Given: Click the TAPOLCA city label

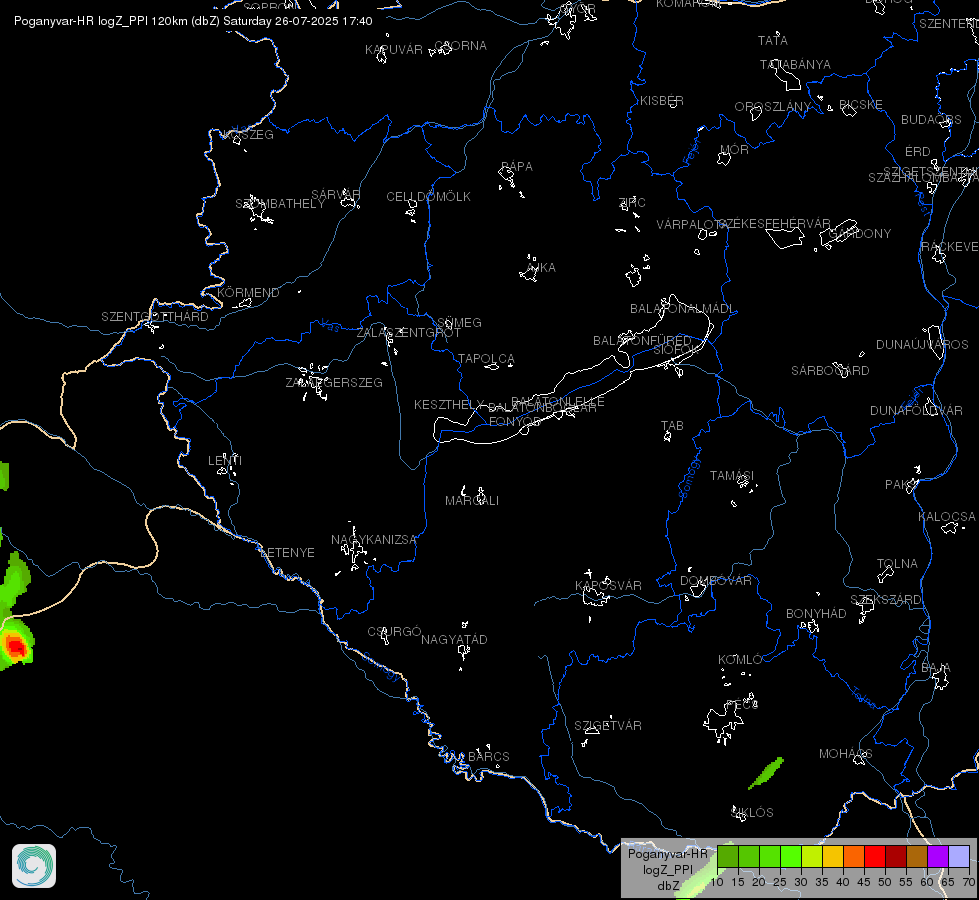Looking at the screenshot, I should (486, 359).
